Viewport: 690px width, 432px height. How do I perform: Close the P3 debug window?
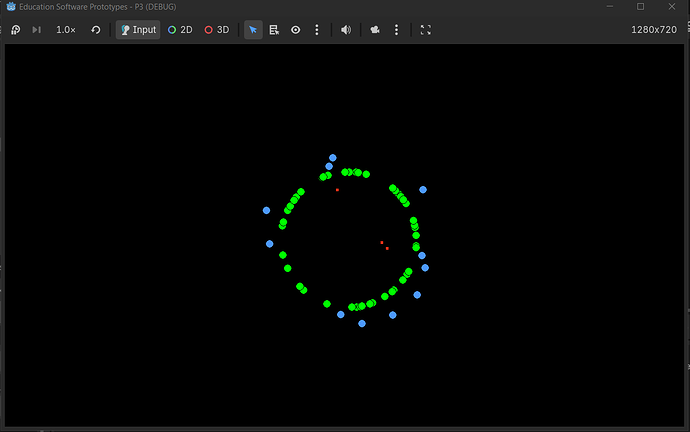(x=672, y=7)
